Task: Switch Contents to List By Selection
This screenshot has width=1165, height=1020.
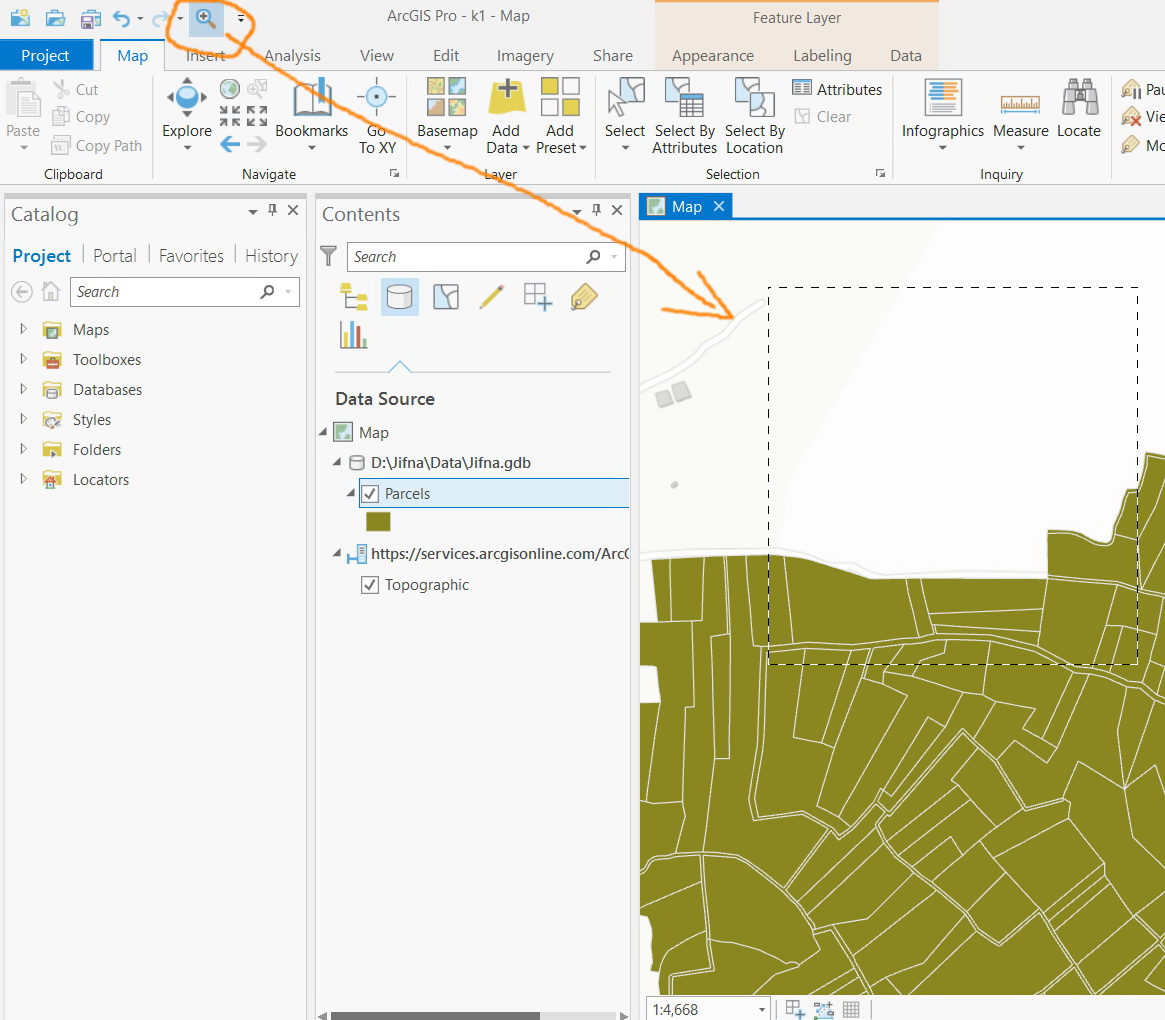Action: pos(446,297)
